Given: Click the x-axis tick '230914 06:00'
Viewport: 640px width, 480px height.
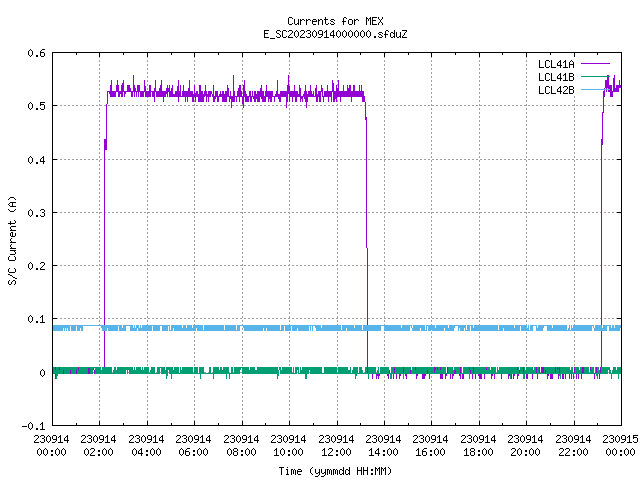Looking at the screenshot, I should (x=193, y=446).
